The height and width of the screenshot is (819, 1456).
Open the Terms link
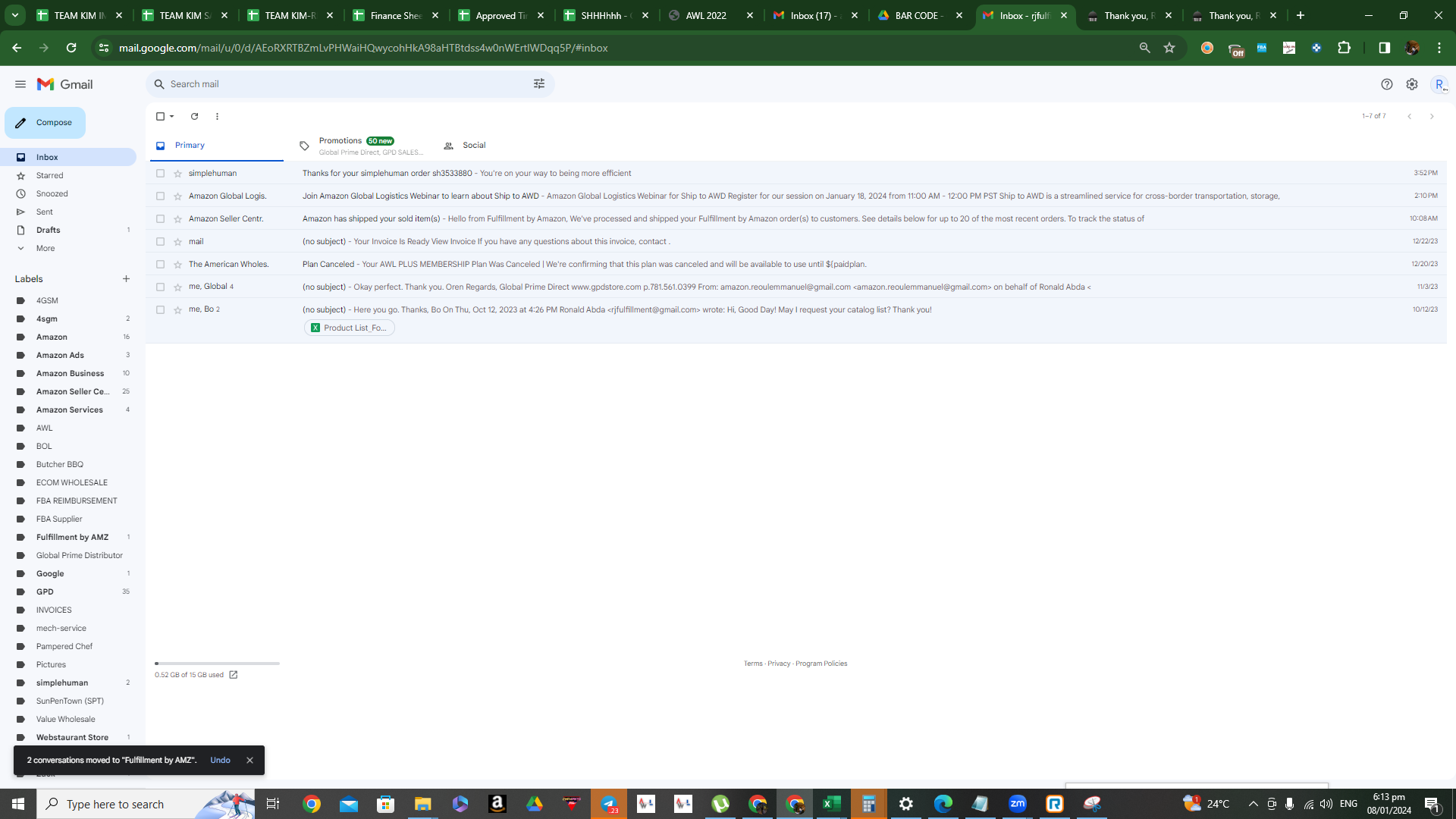753,664
